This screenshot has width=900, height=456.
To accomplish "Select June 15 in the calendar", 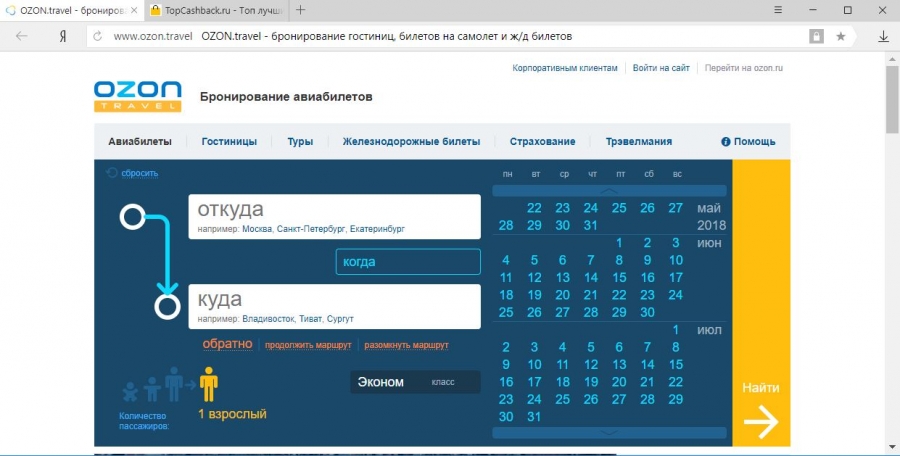I will click(x=619, y=277).
